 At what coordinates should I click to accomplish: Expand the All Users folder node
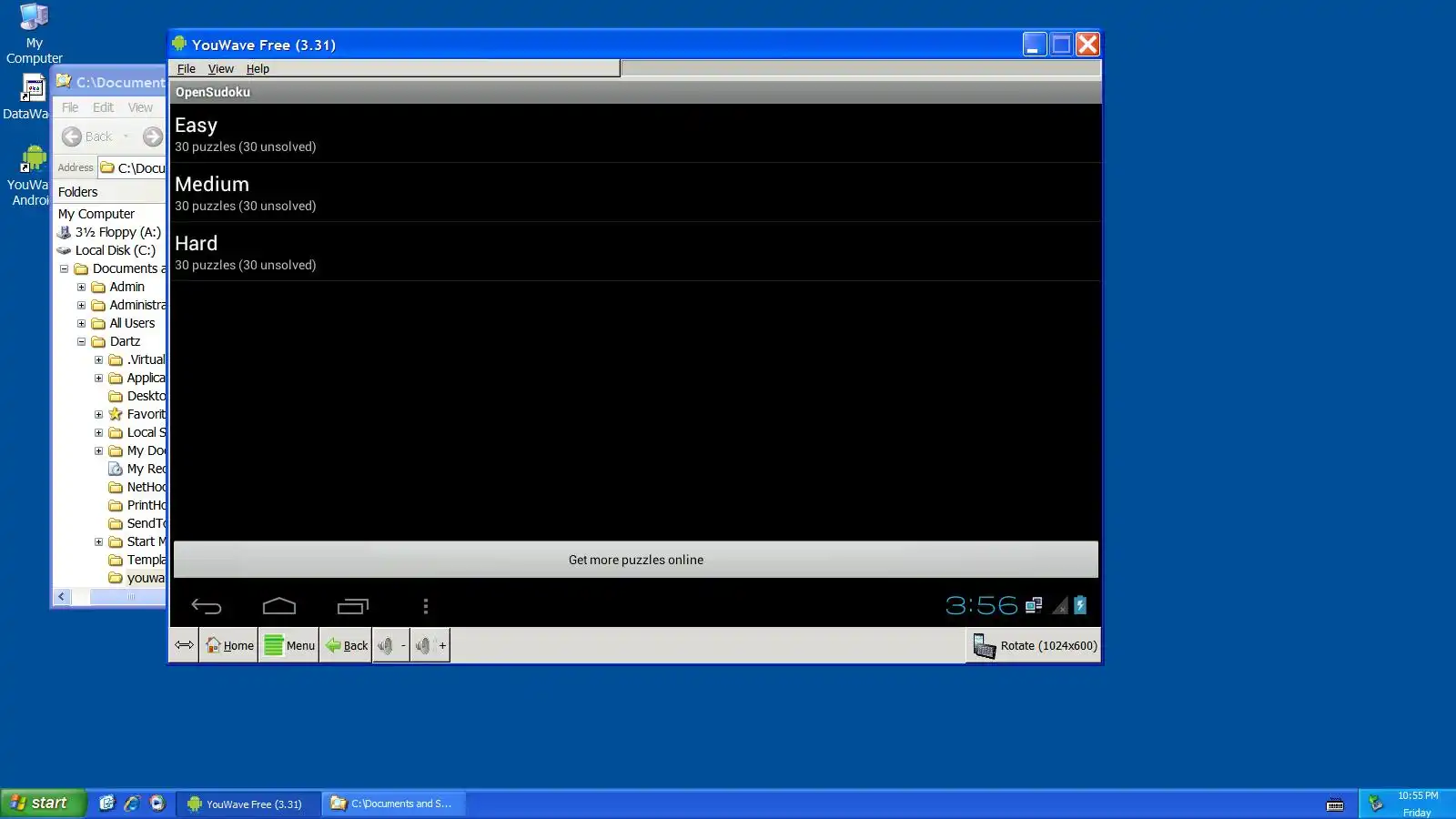click(81, 323)
